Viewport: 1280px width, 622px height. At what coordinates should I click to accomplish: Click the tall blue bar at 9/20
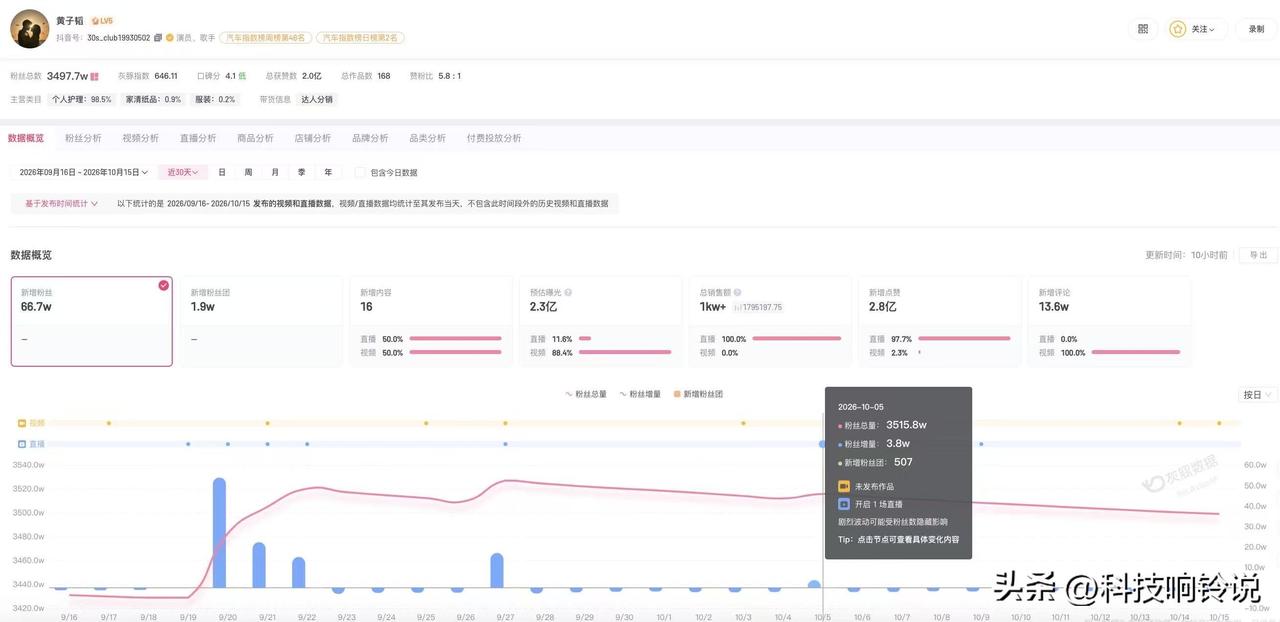pos(219,533)
